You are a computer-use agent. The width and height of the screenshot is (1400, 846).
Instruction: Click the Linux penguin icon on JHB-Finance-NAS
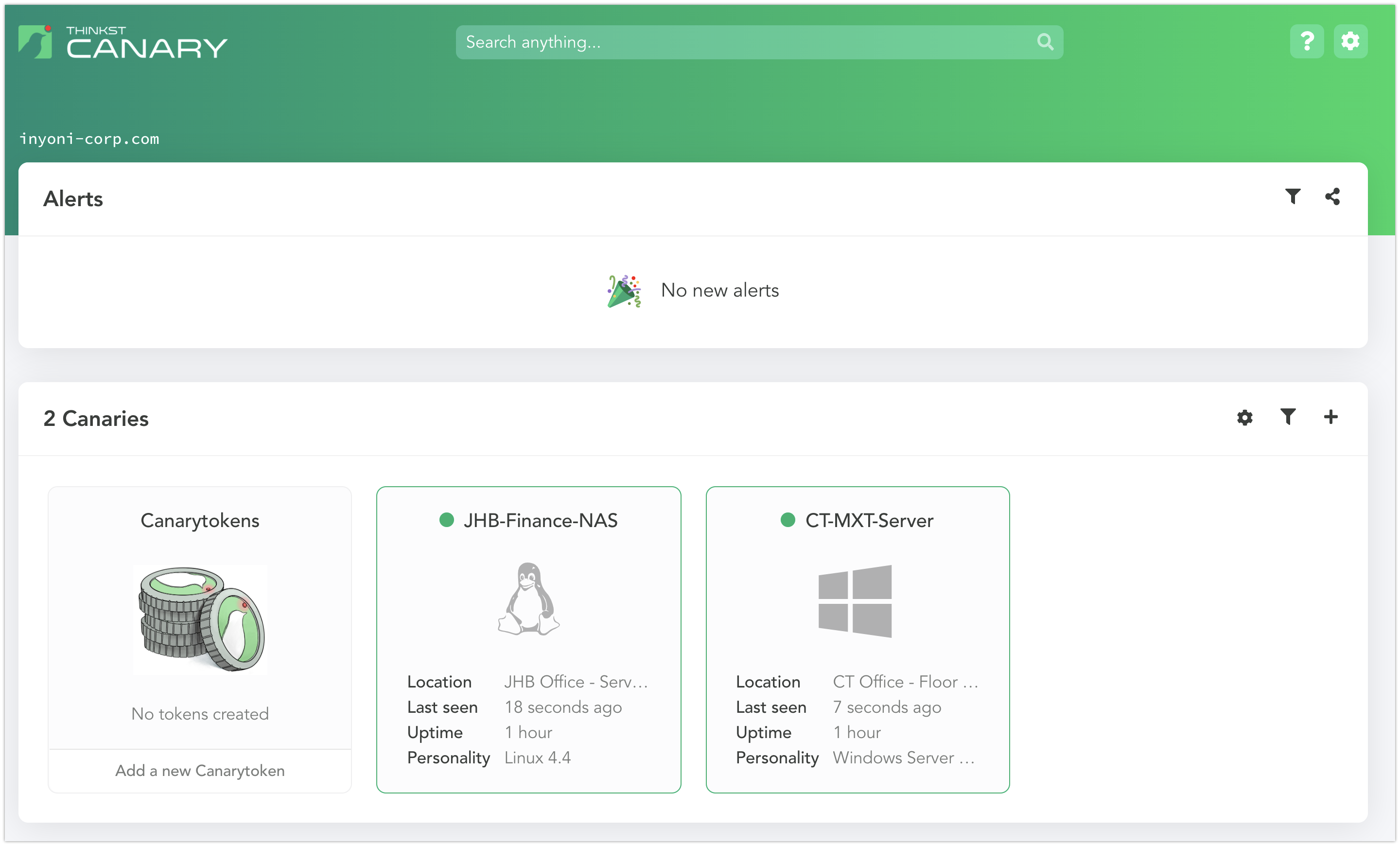[x=528, y=599]
